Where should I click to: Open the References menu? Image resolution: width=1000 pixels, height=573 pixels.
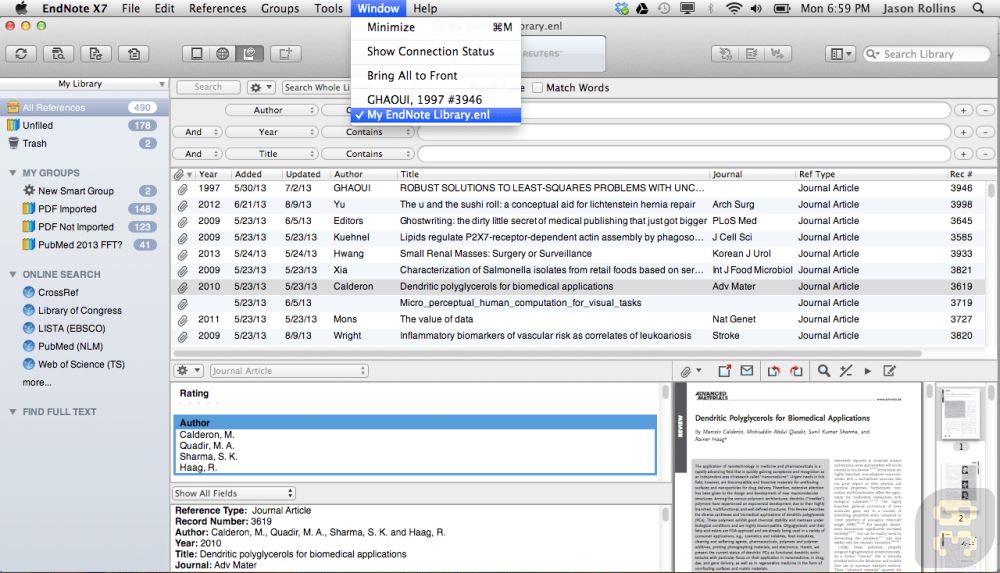point(217,8)
